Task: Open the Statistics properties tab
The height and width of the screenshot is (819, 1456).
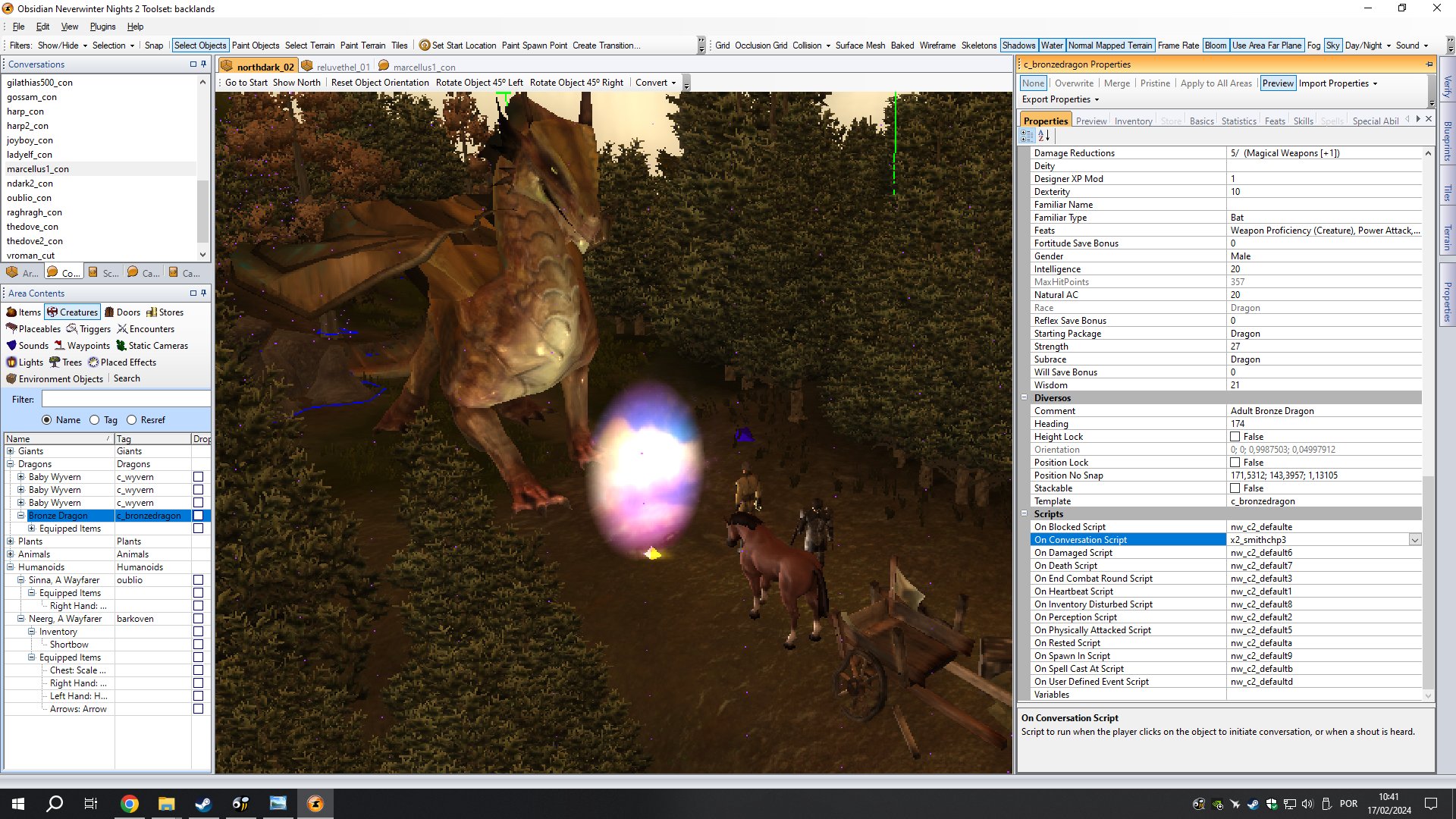Action: point(1238,121)
